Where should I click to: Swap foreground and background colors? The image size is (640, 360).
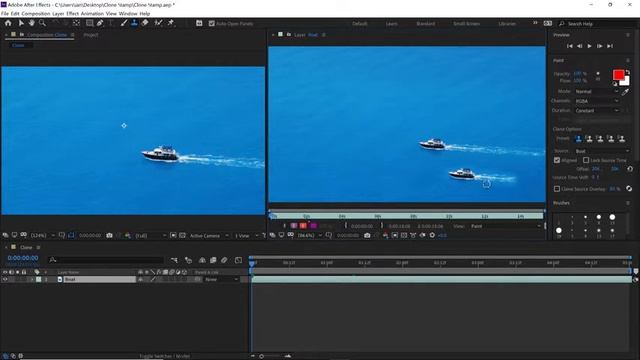pyautogui.click(x=628, y=72)
